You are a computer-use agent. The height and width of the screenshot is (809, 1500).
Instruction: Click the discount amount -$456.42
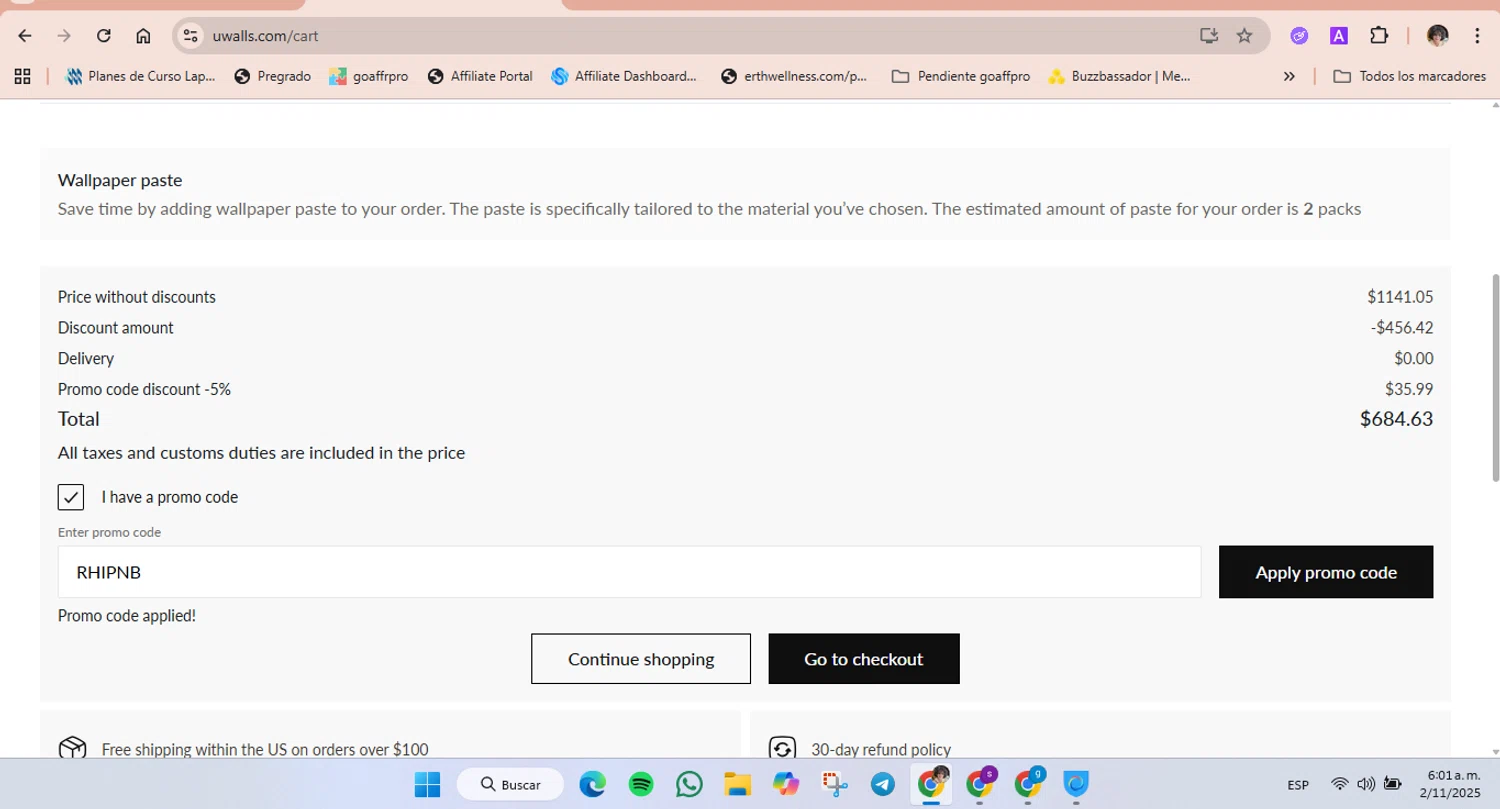coord(1402,328)
